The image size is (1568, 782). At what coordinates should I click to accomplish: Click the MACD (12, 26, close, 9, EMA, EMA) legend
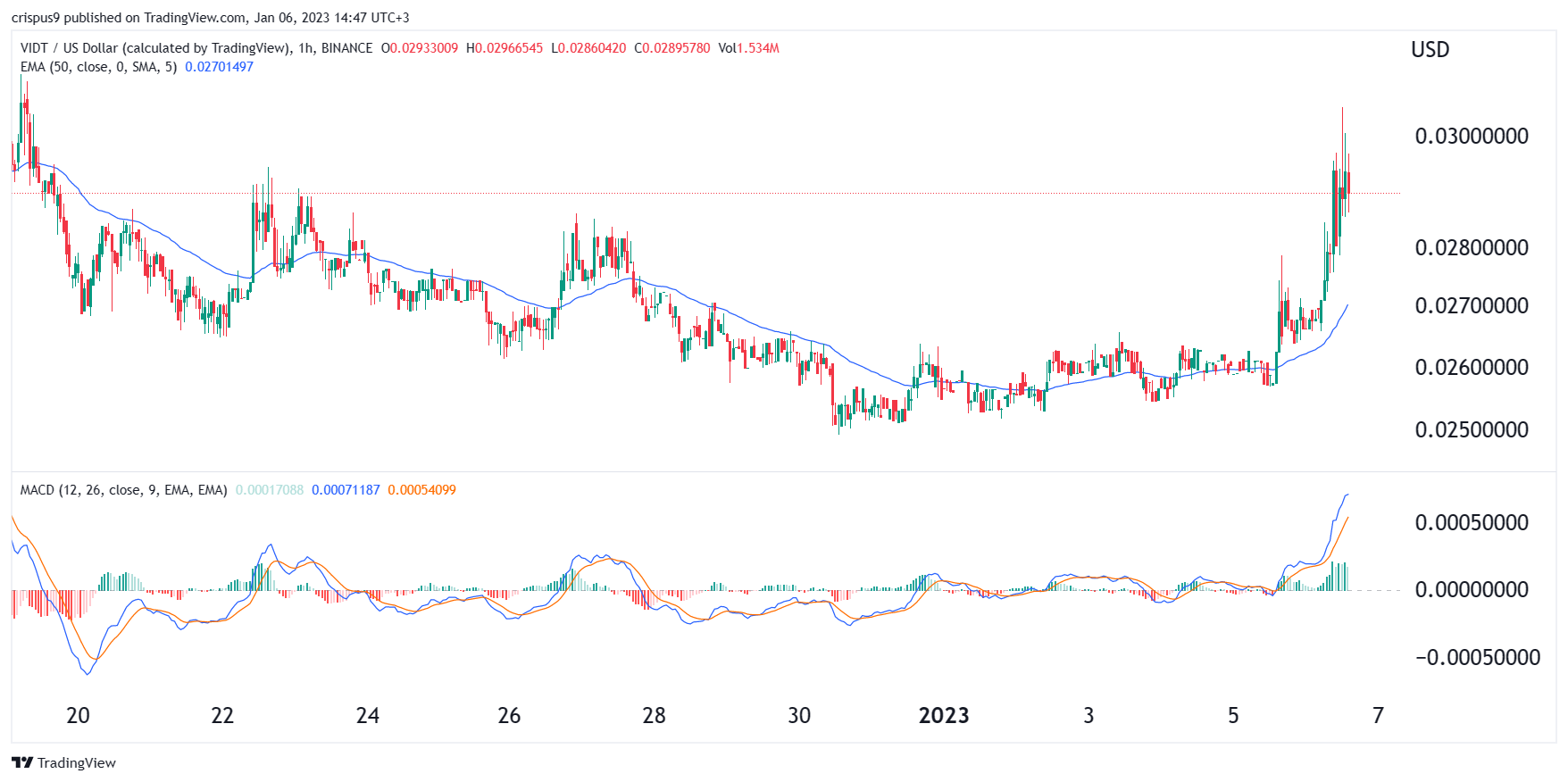[x=123, y=490]
